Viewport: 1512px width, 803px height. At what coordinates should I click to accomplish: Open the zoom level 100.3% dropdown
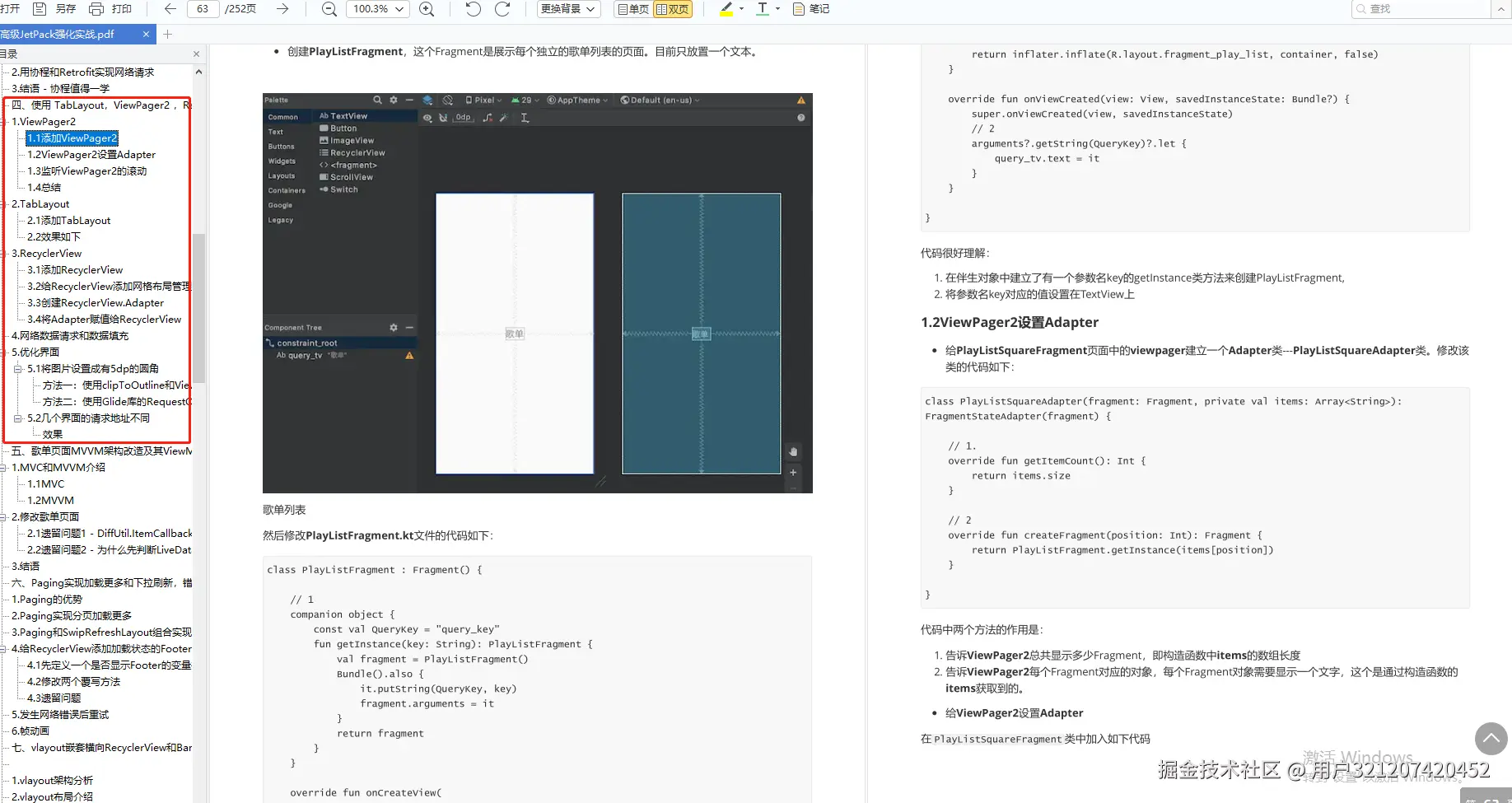click(379, 9)
